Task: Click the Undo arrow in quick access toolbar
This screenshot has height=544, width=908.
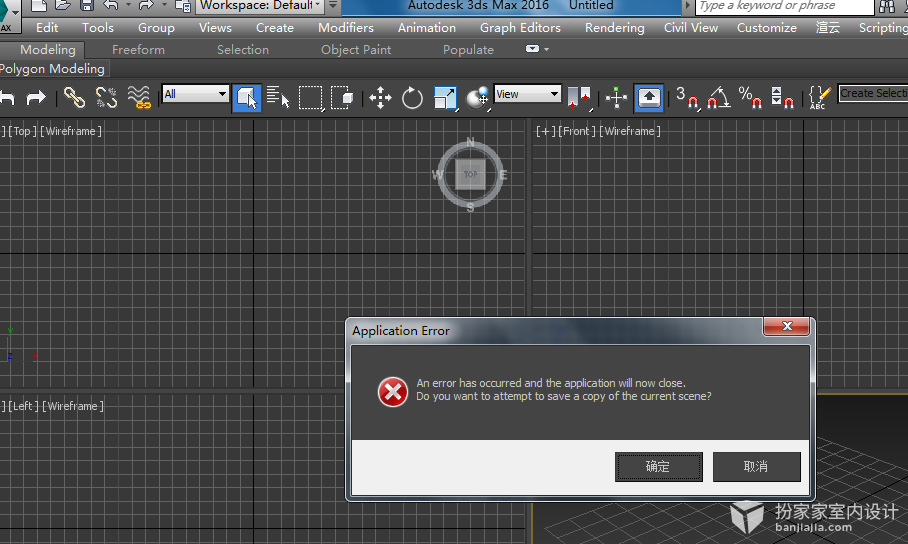Action: point(111,6)
